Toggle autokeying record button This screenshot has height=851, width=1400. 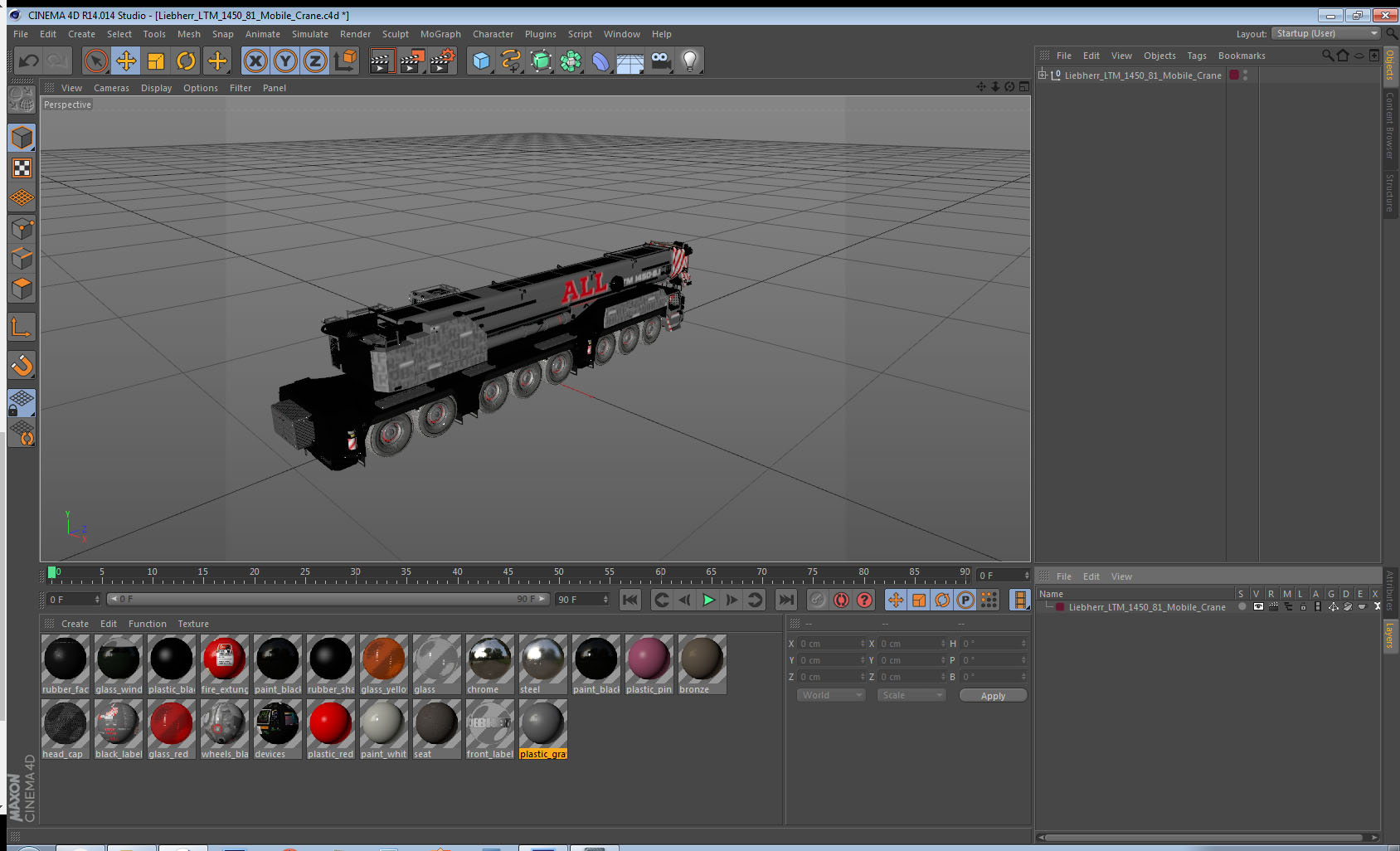tap(841, 600)
